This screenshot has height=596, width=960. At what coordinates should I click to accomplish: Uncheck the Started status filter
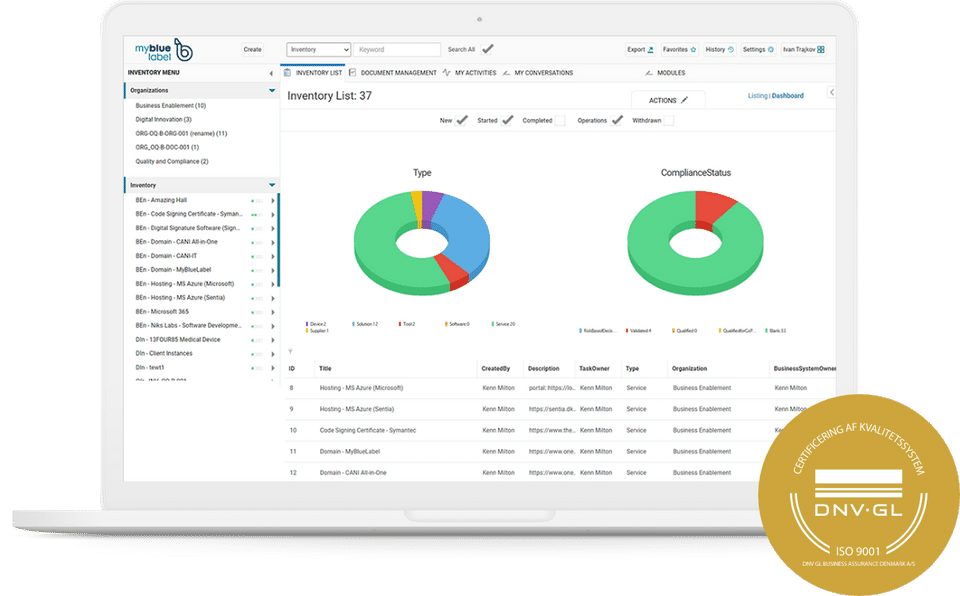tap(507, 120)
